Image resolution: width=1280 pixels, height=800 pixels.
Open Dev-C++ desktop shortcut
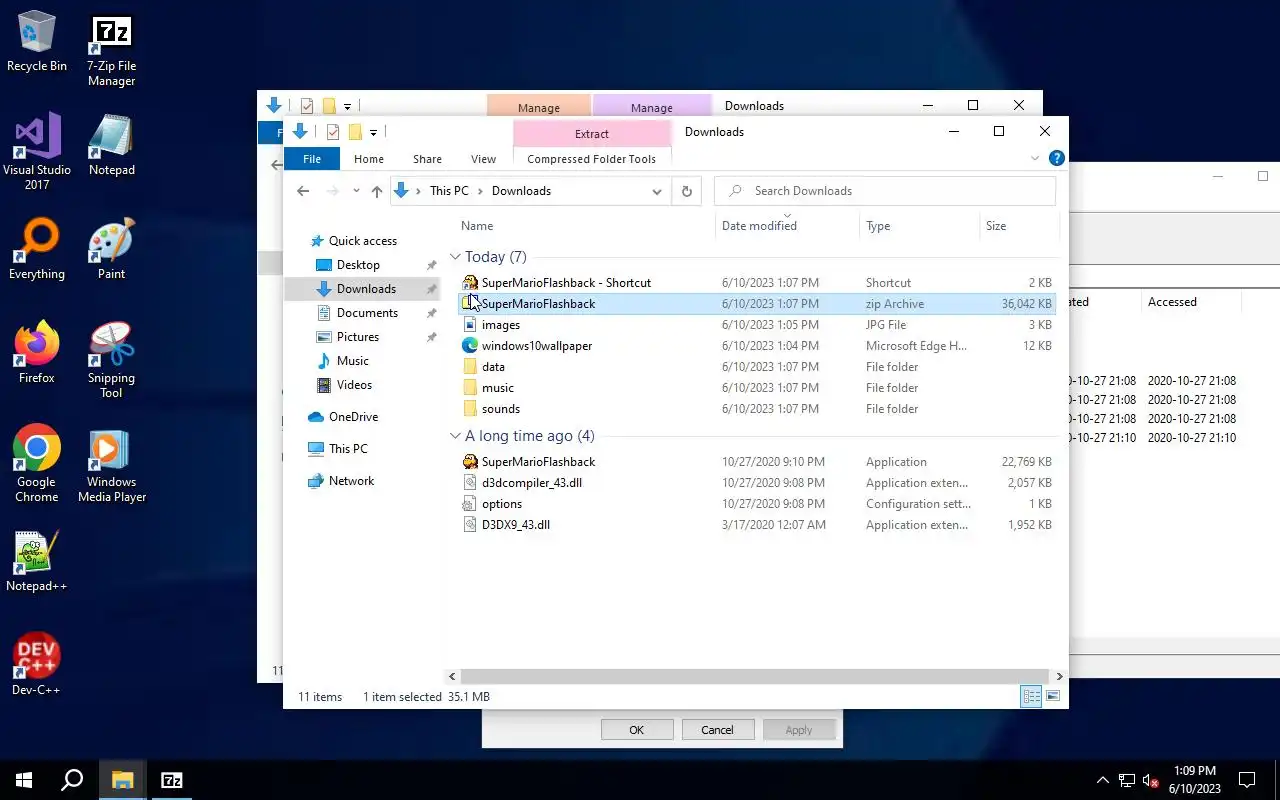click(37, 666)
